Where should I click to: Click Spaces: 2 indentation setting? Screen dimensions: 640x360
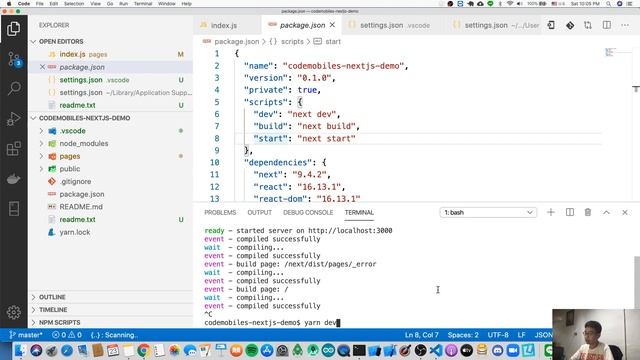463,335
